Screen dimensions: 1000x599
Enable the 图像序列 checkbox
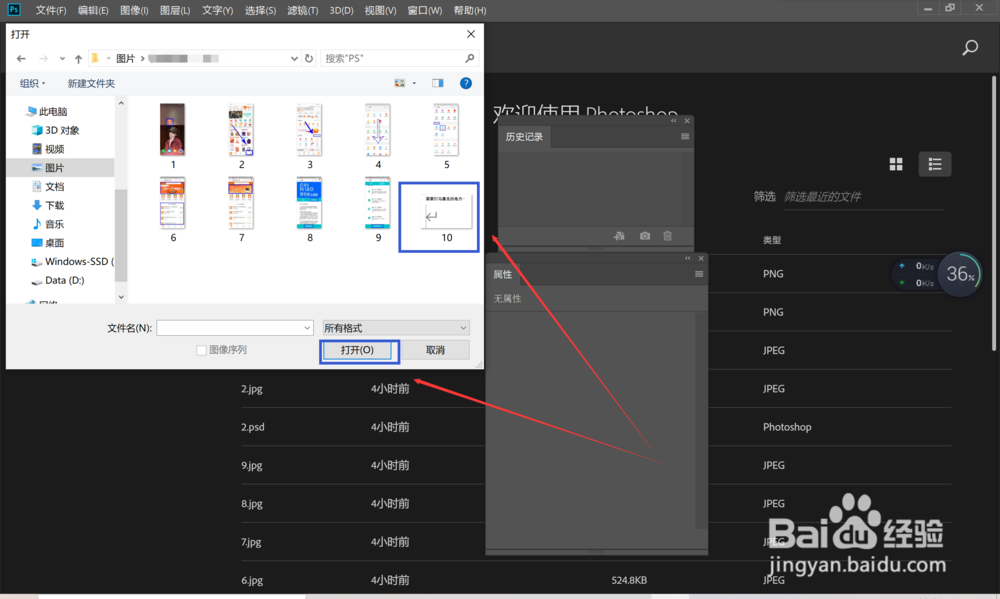coord(200,349)
